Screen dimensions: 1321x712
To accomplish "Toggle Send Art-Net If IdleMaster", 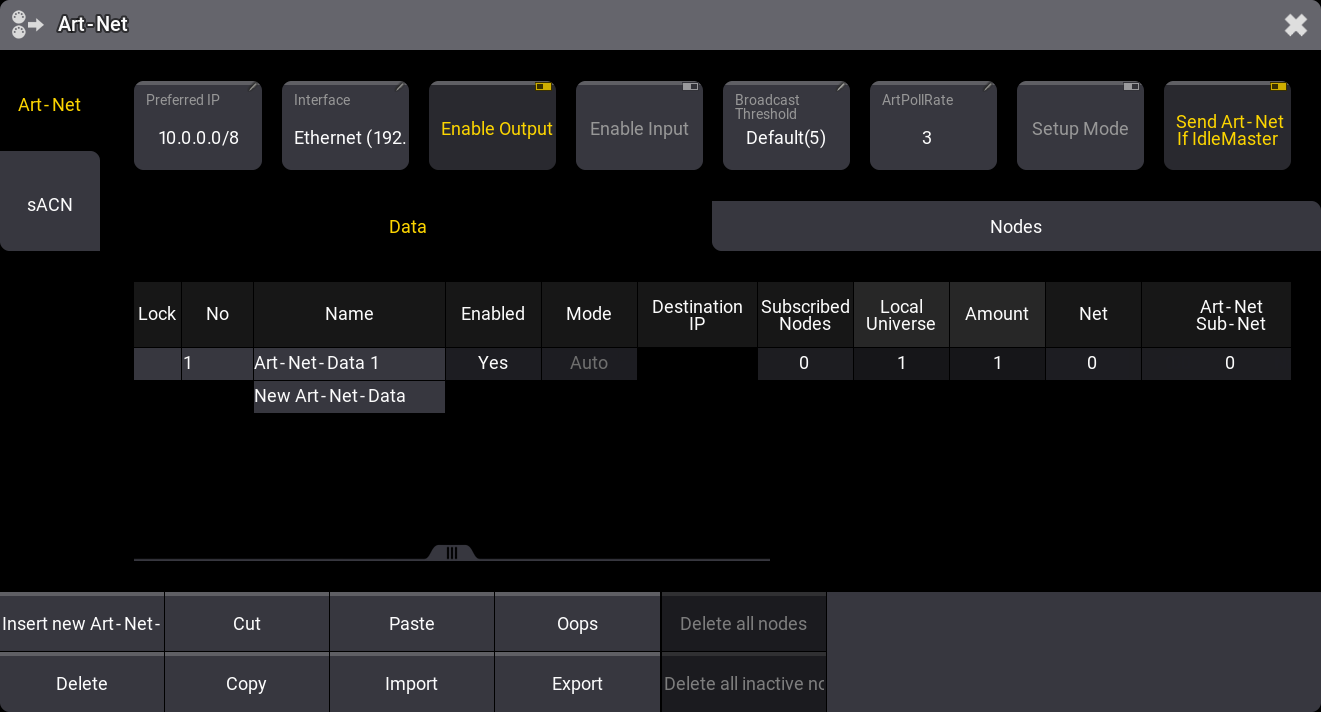I will pos(1228,126).
